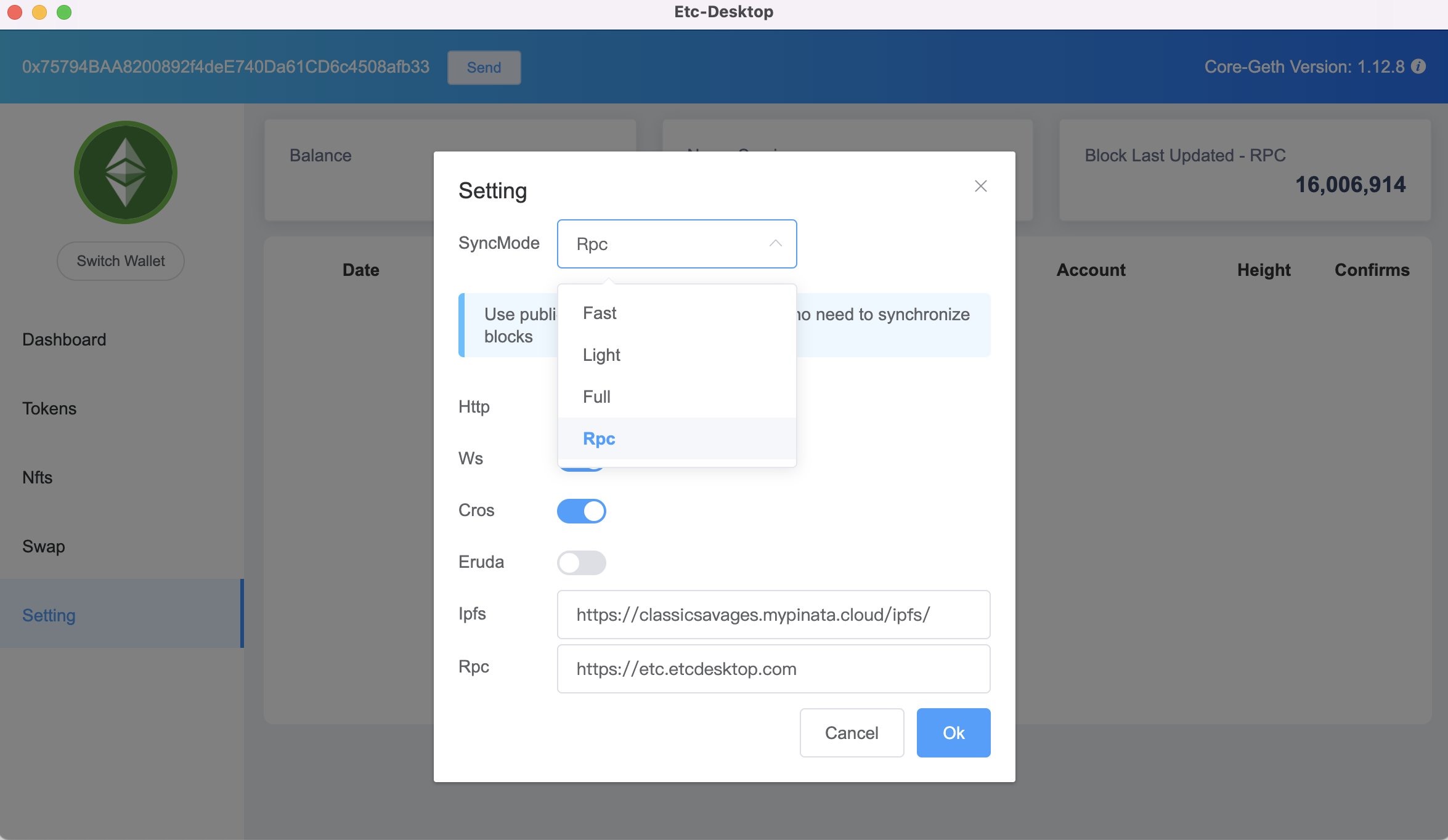Open the Dashboard sidebar item
The width and height of the screenshot is (1448, 840).
coord(122,339)
